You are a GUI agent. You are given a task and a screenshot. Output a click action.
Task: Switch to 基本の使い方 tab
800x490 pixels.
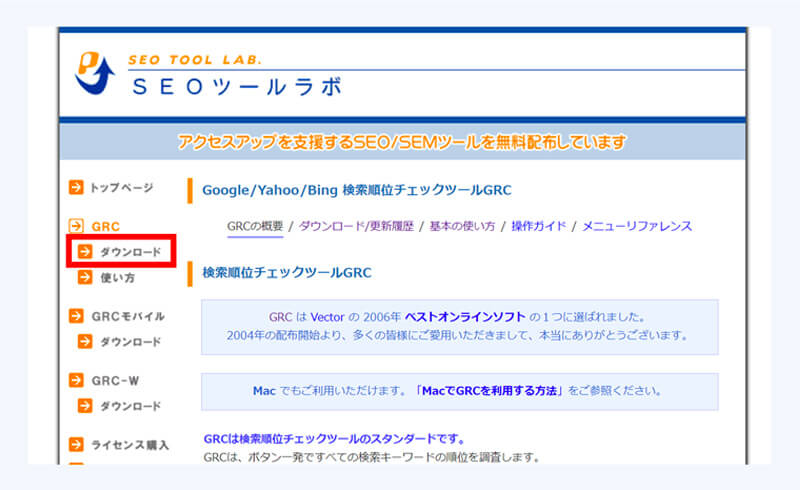click(x=462, y=226)
